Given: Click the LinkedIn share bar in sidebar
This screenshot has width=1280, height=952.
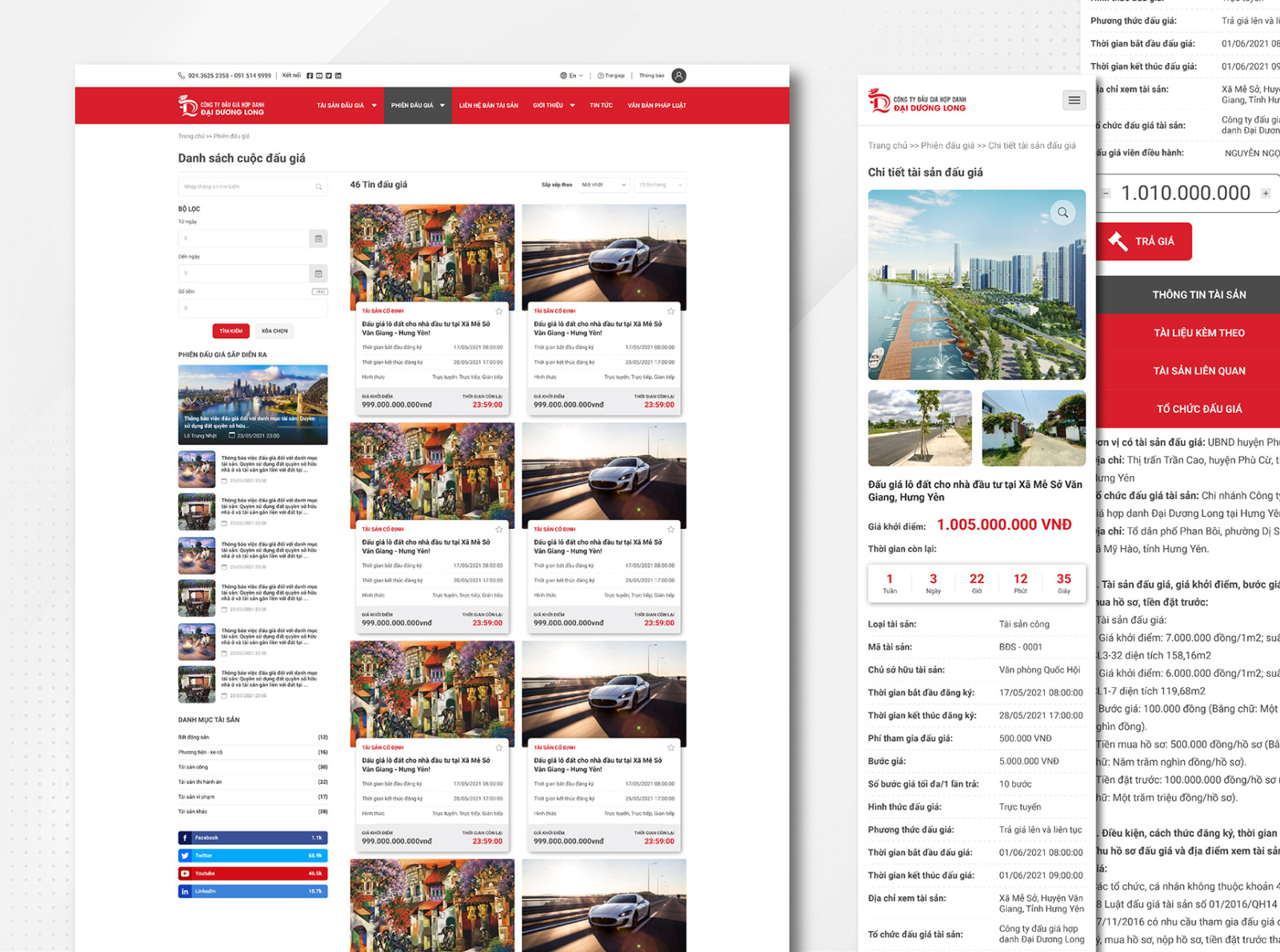Looking at the screenshot, I should [x=253, y=891].
